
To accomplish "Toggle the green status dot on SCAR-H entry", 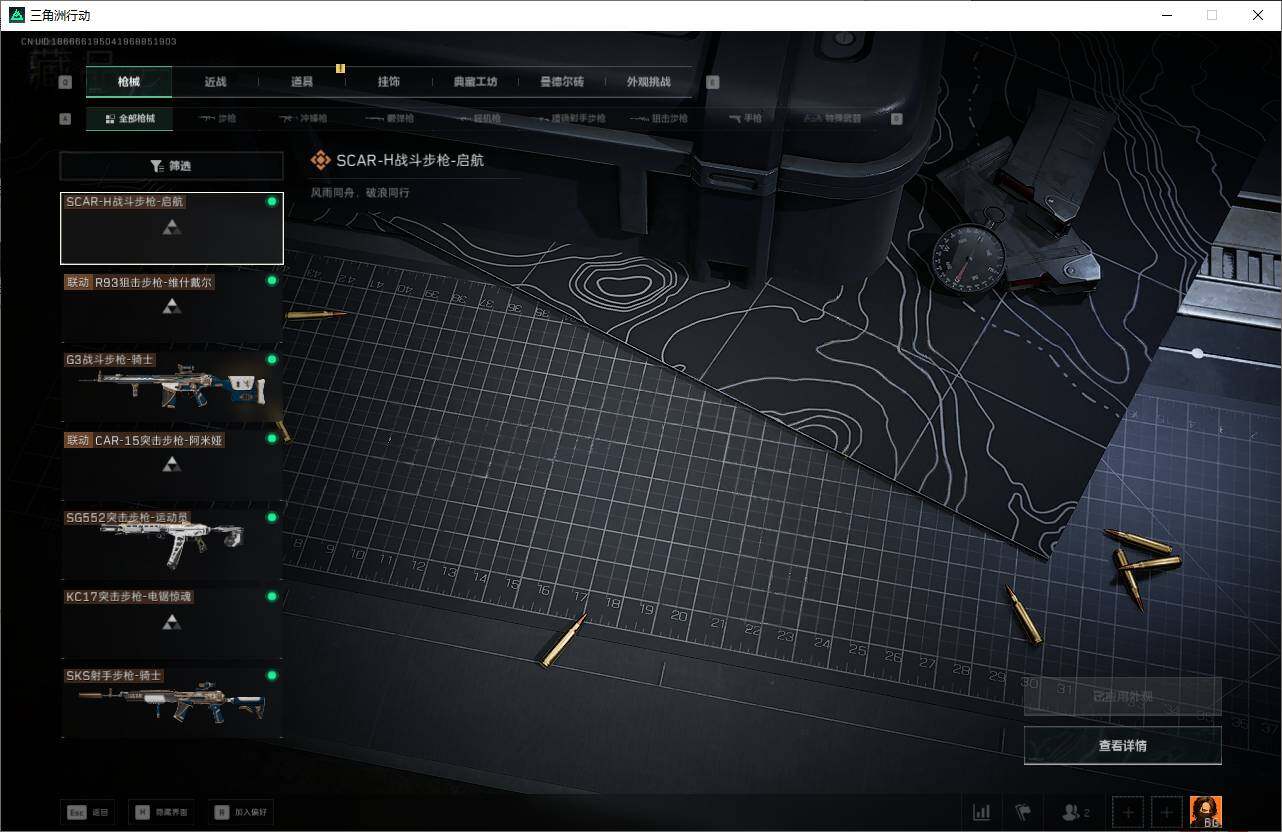I will click(271, 201).
